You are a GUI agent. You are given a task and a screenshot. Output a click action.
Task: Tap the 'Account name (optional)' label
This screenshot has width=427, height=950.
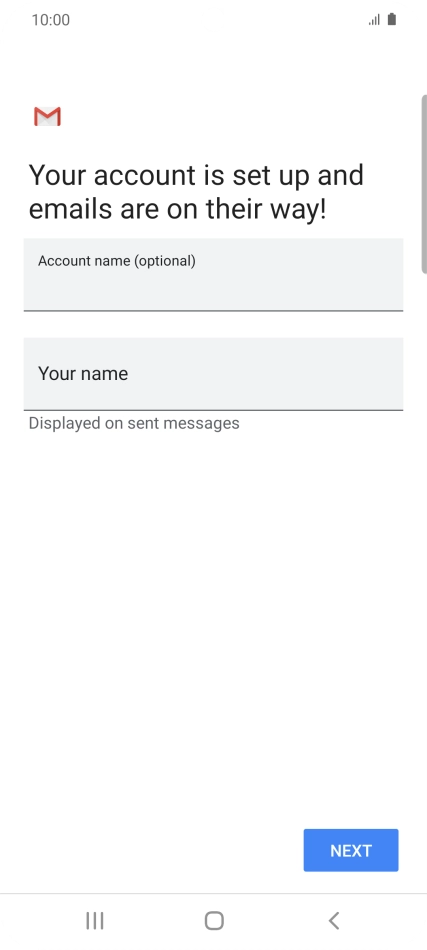117,261
